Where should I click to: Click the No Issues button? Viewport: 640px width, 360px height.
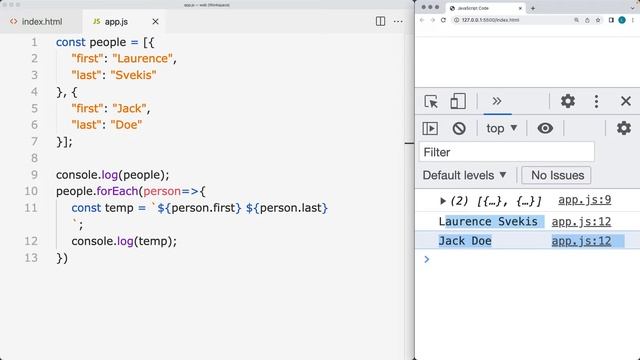[556, 176]
